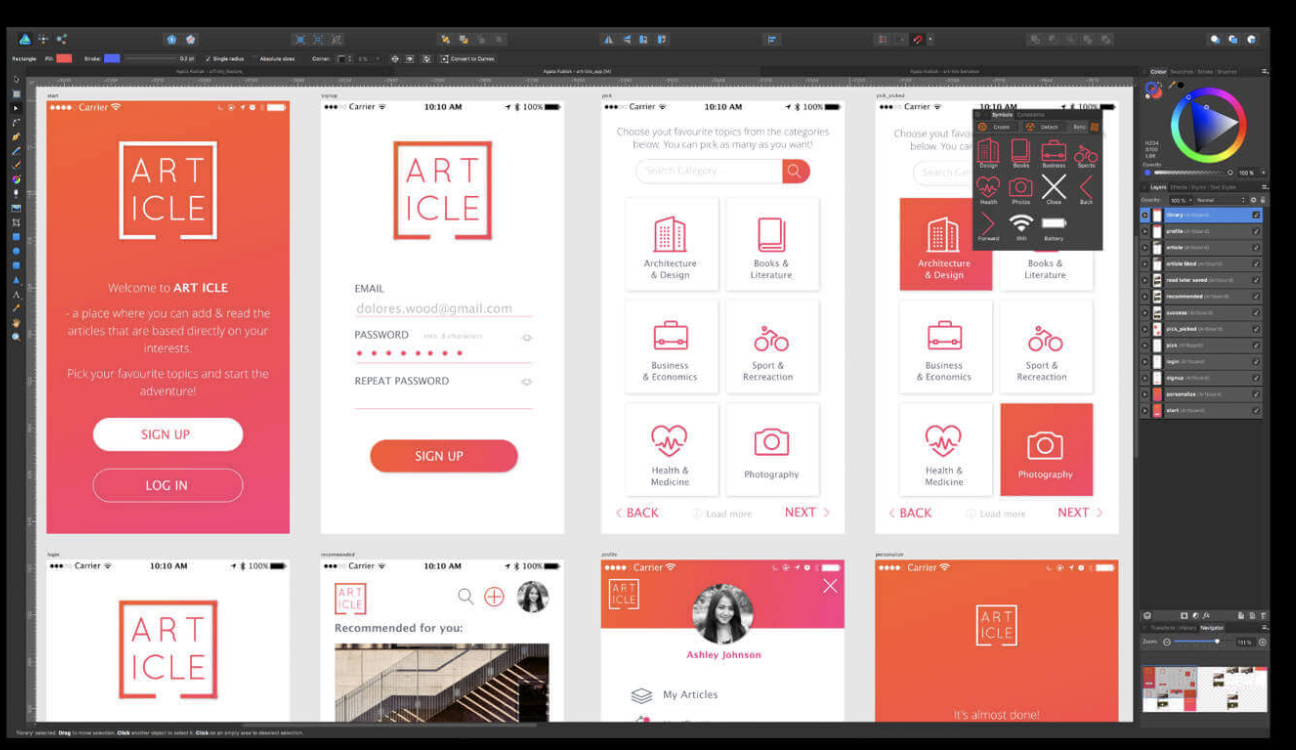Enable the Absolute sizes checkbox
1296x750 pixels.
pyautogui.click(x=257, y=58)
